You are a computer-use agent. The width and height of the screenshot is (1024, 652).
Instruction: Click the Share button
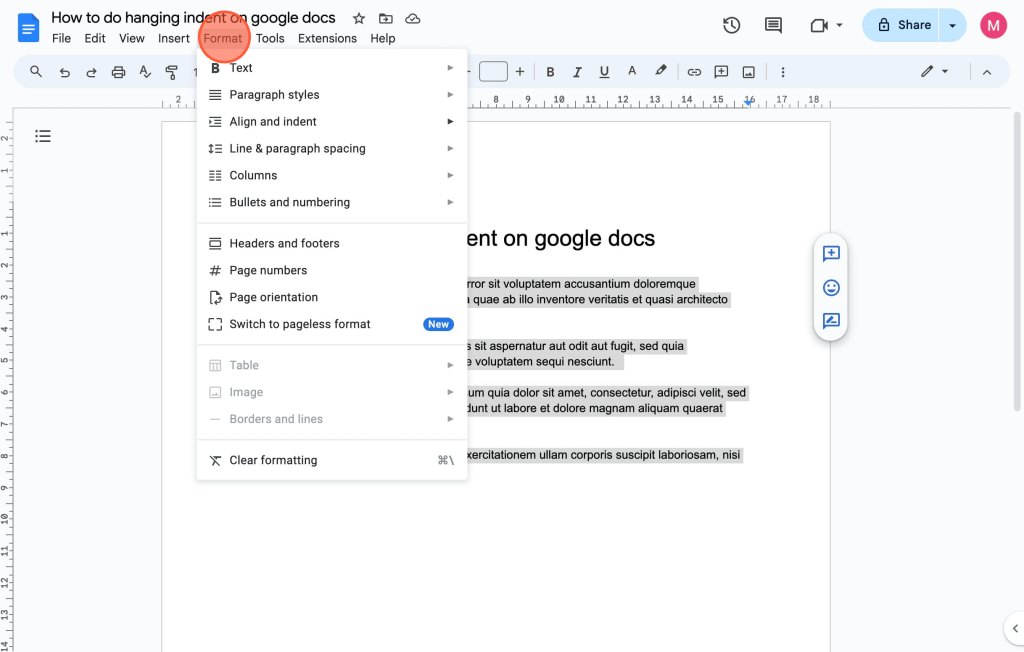(903, 25)
